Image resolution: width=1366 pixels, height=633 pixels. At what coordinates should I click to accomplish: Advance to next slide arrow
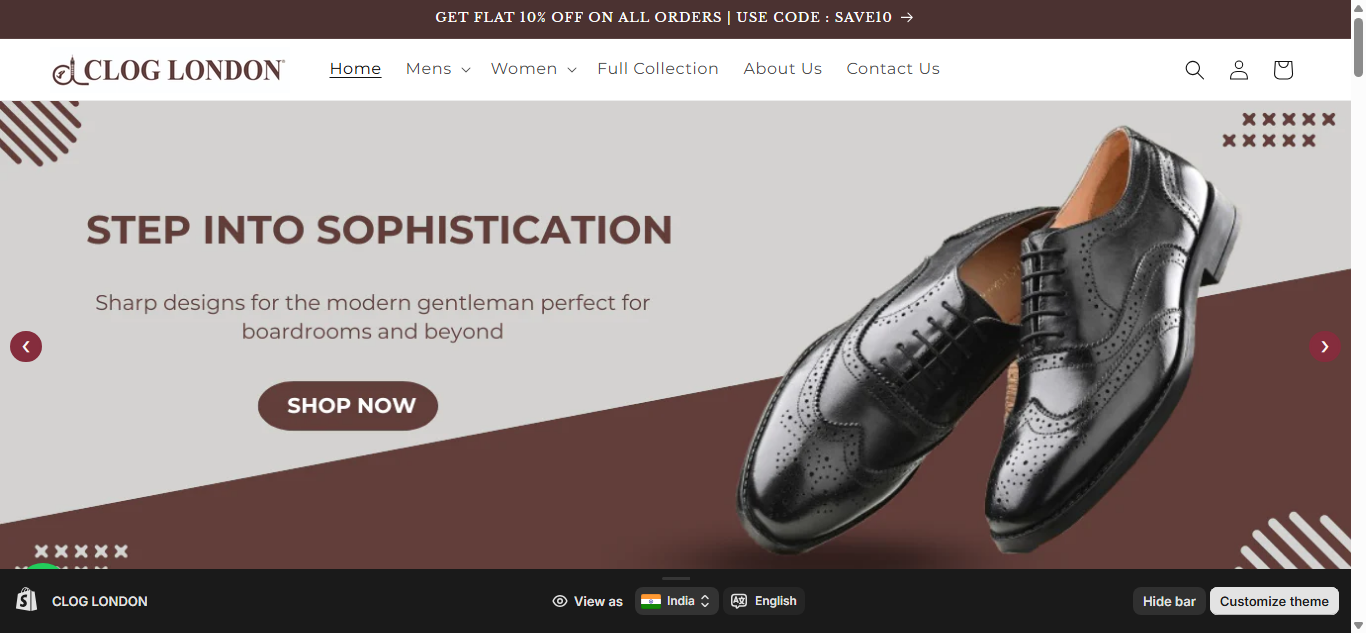(1325, 347)
